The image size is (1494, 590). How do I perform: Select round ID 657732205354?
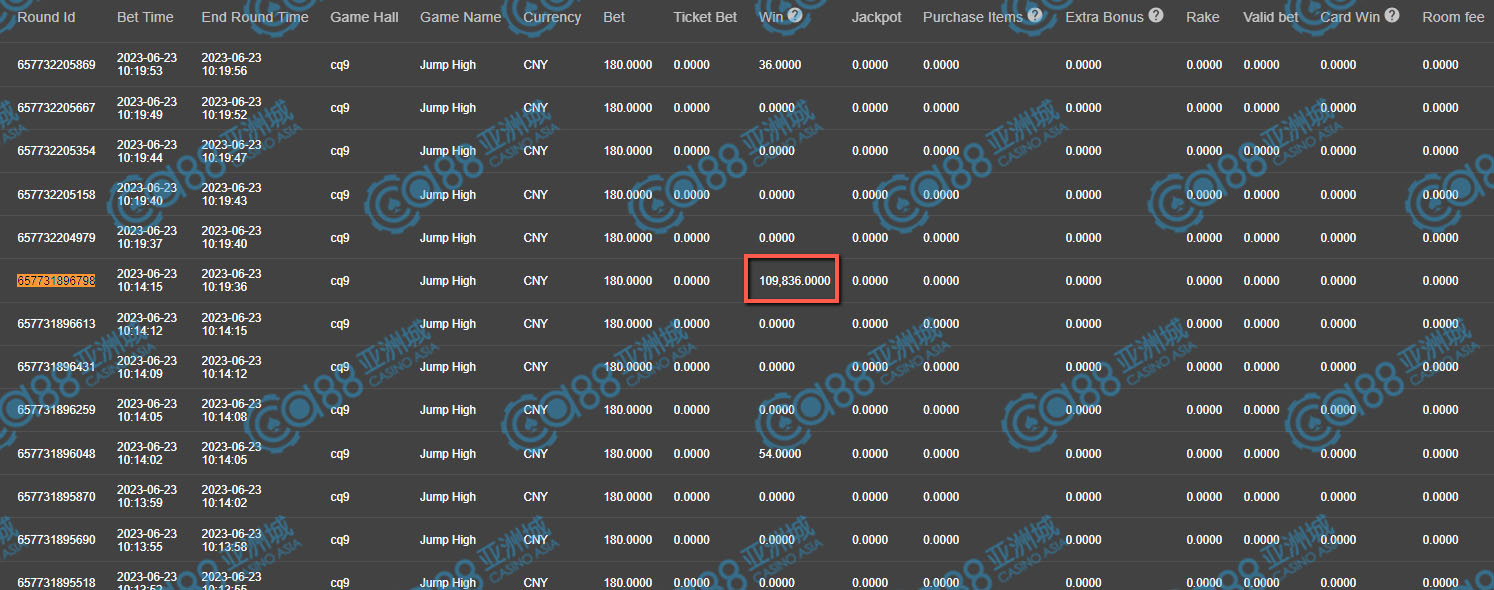click(56, 151)
